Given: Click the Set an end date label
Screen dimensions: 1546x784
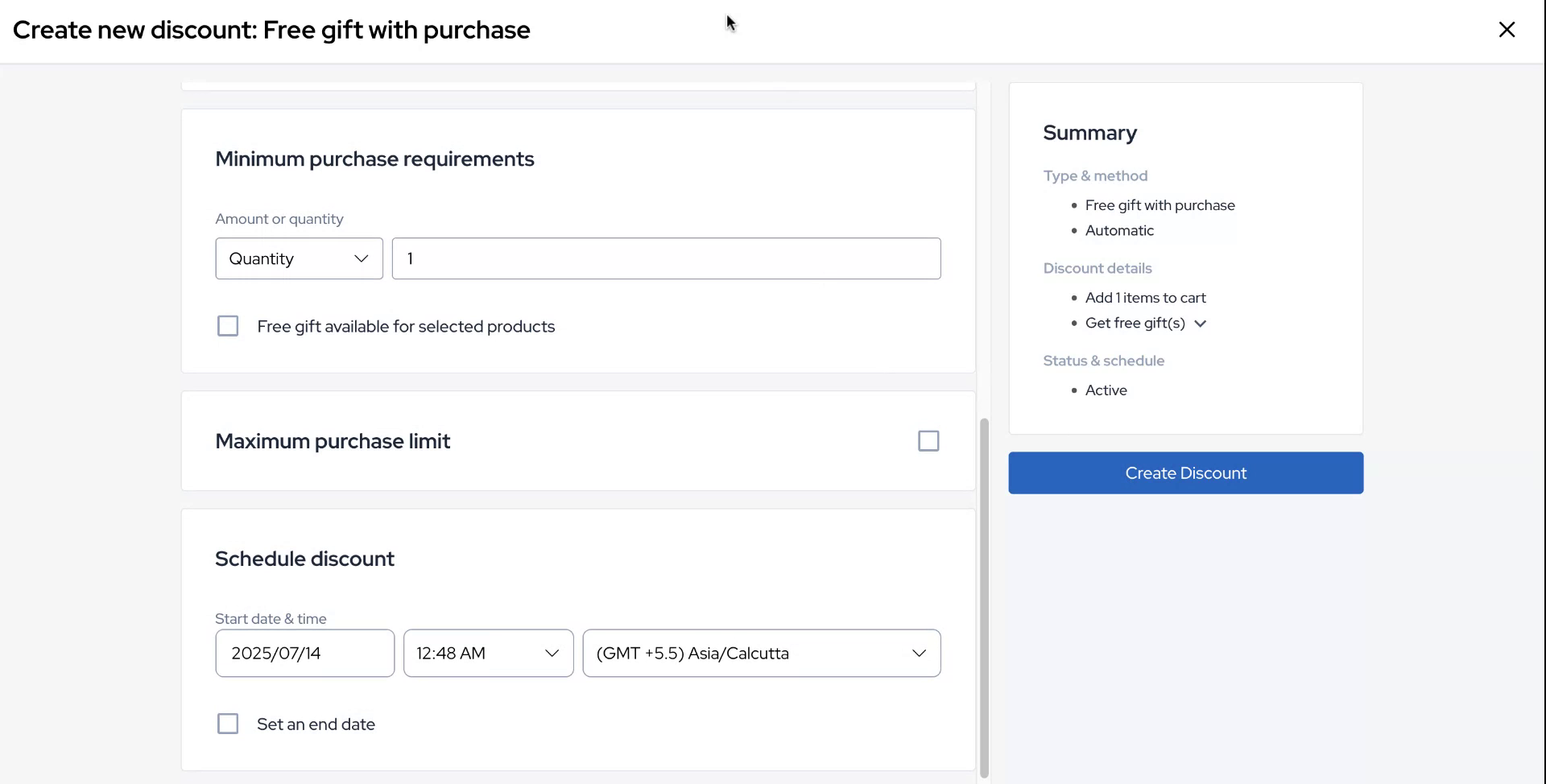Looking at the screenshot, I should [x=316, y=724].
